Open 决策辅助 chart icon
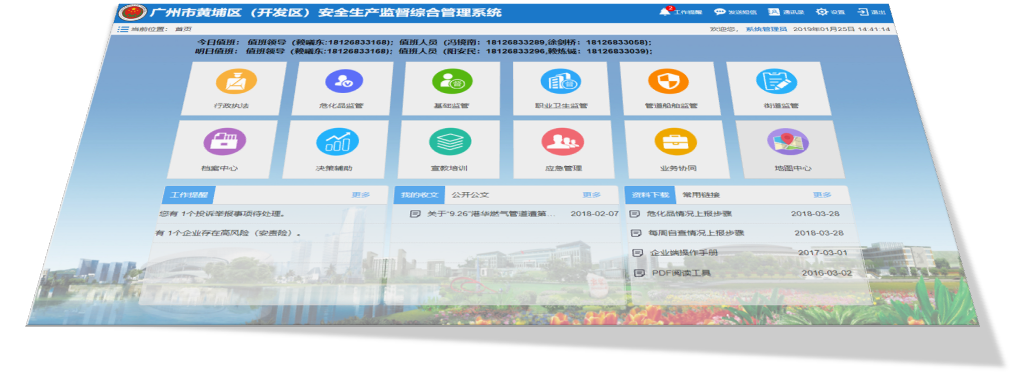Image resolution: width=1015 pixels, height=375 pixels. [337, 142]
